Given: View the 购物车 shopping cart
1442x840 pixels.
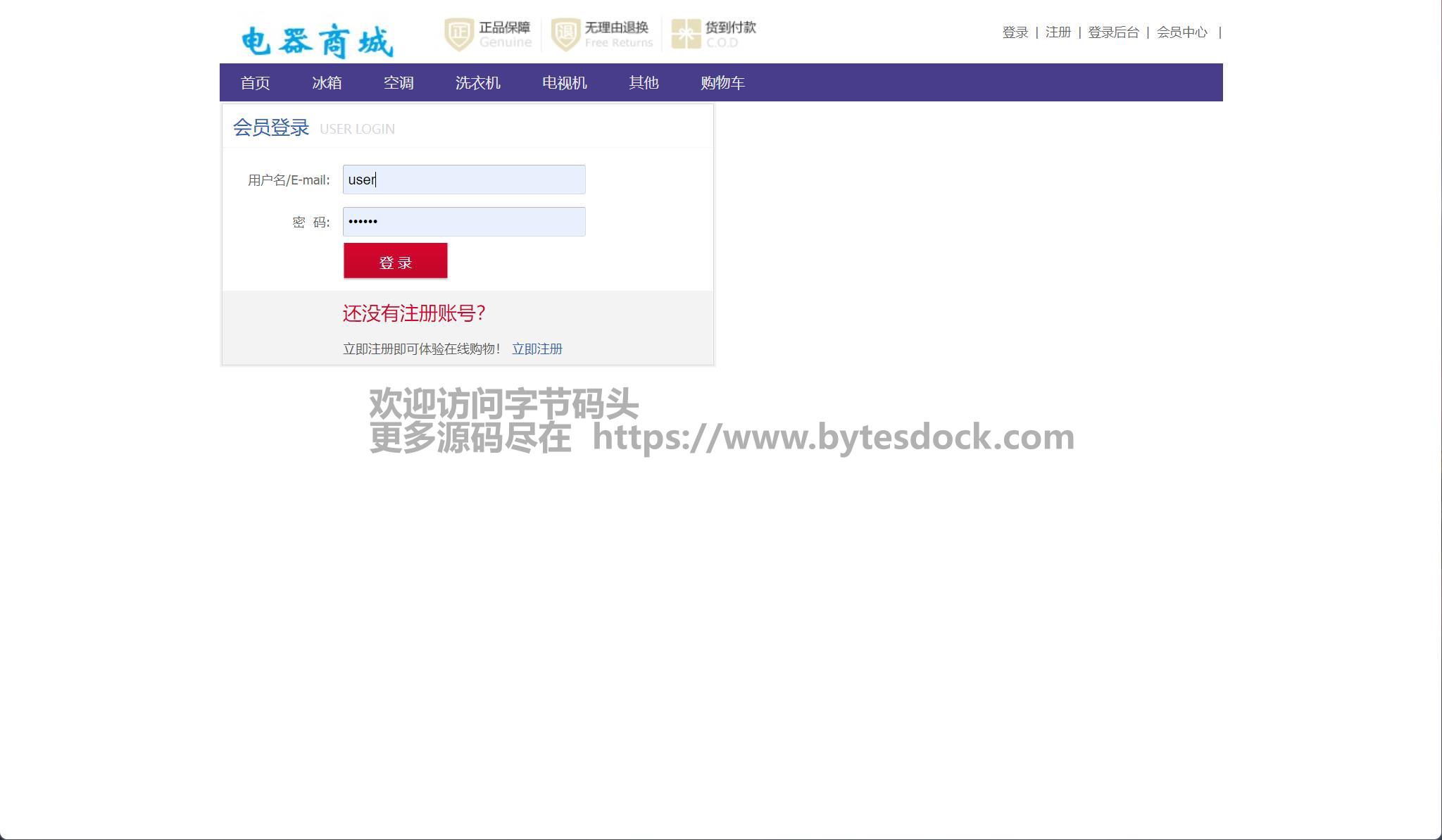Looking at the screenshot, I should coord(722,83).
